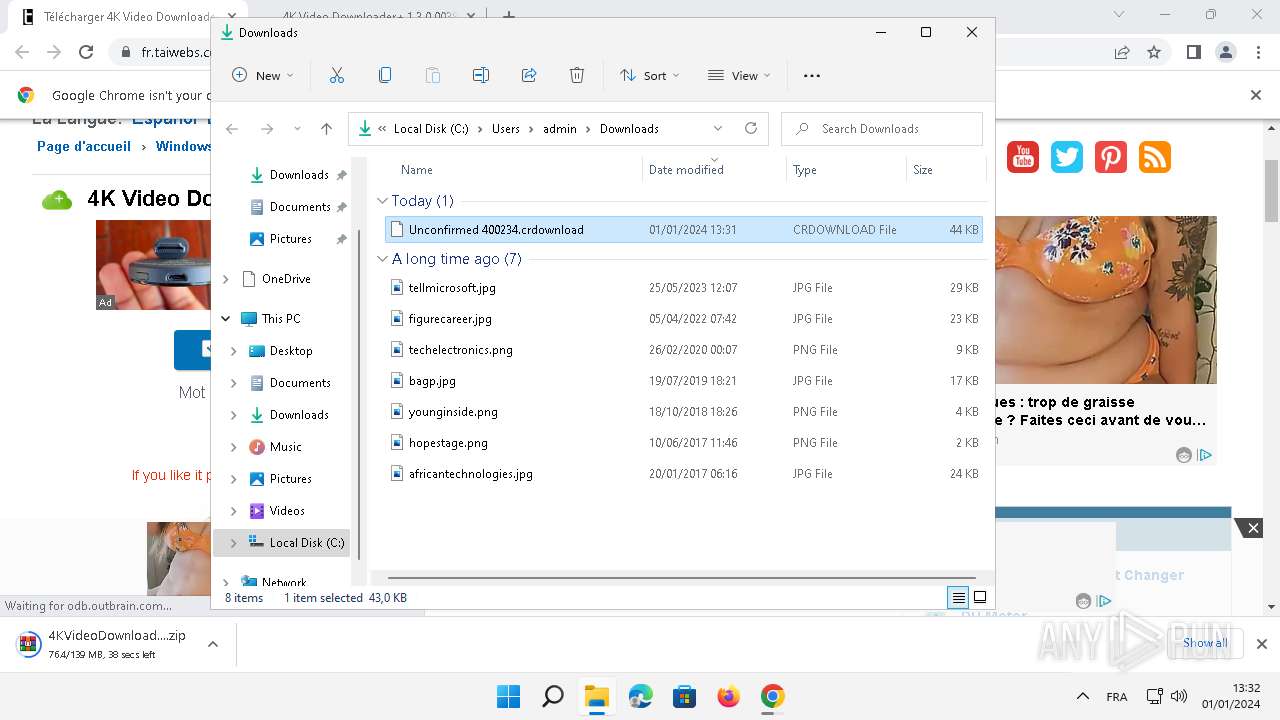Viewport: 1280px width, 720px height.
Task: Open the Windows Start button
Action: pyautogui.click(x=509, y=696)
